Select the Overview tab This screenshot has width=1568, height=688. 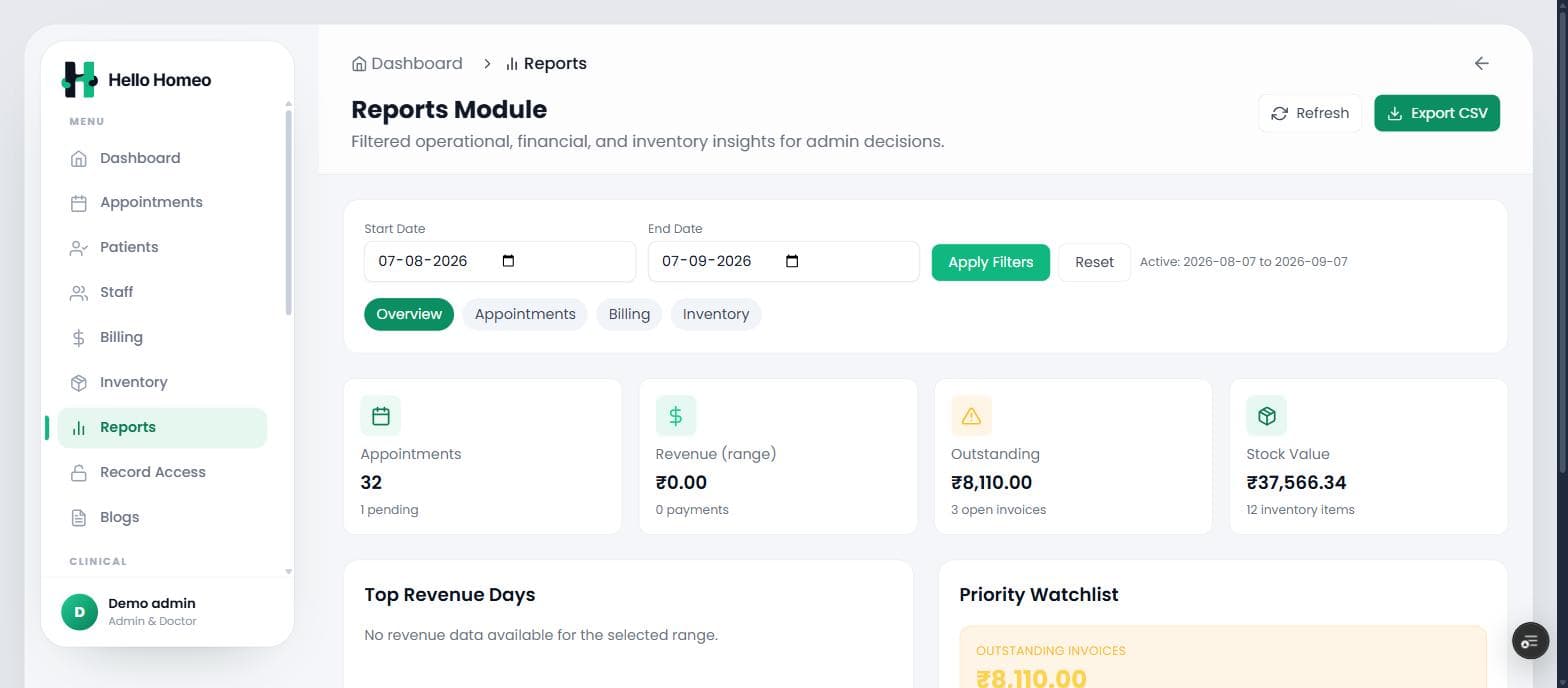point(409,314)
